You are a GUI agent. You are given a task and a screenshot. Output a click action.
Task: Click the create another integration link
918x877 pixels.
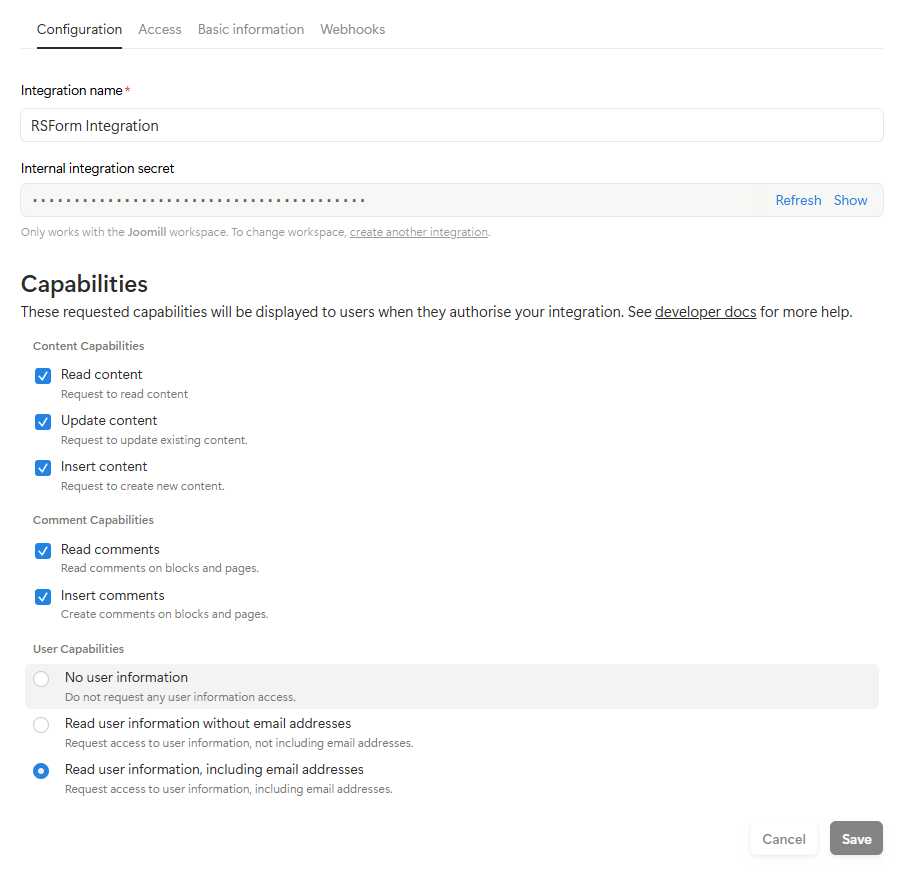418,231
